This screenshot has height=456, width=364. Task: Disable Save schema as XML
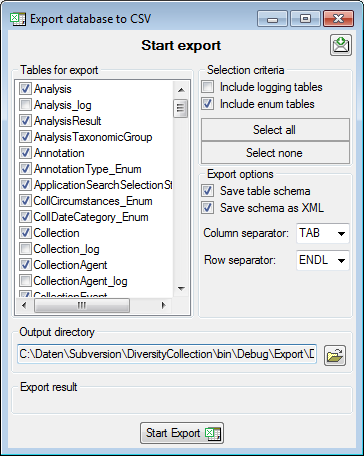208,208
